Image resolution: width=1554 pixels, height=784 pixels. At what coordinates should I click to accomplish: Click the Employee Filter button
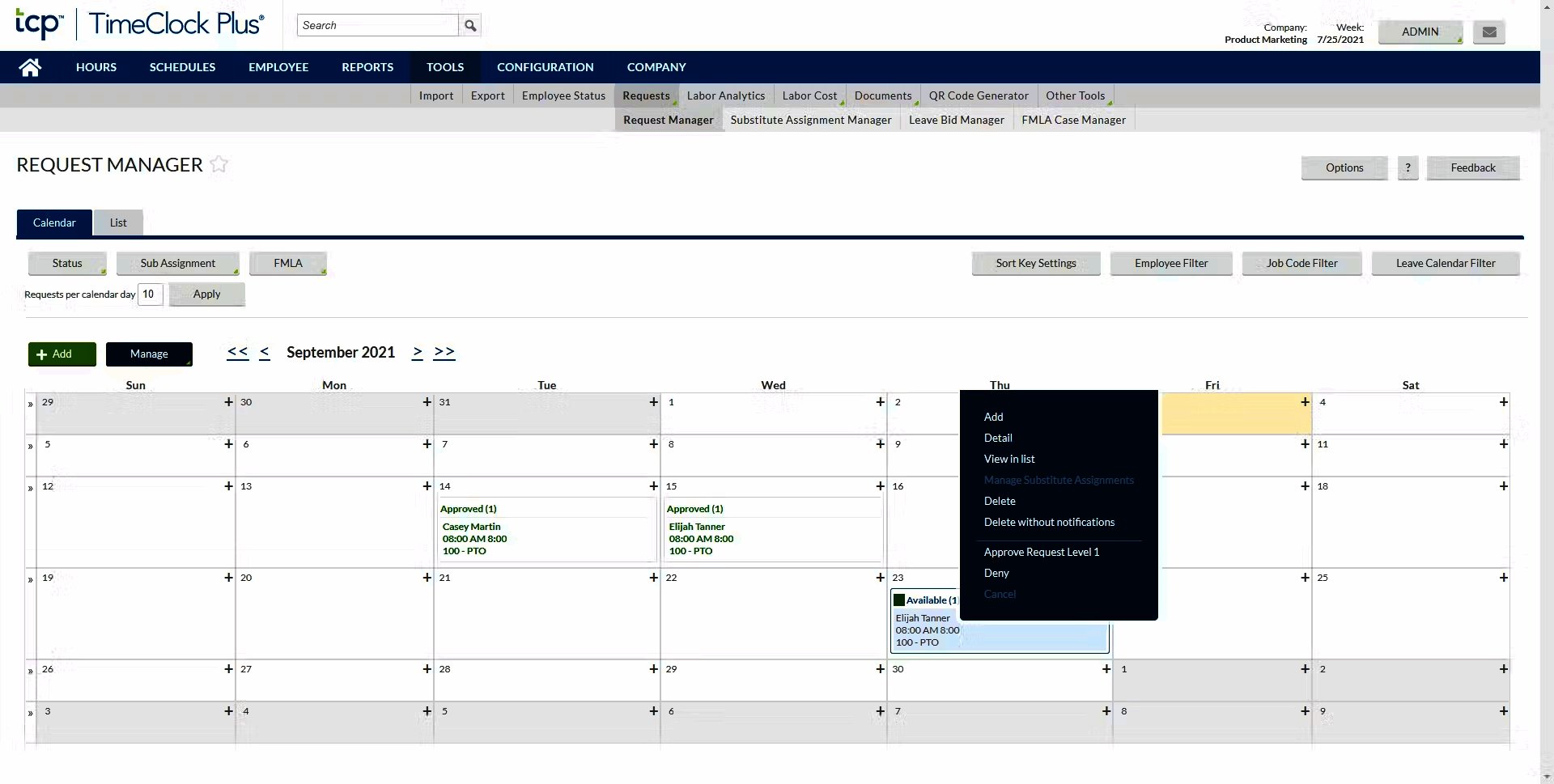1171,263
